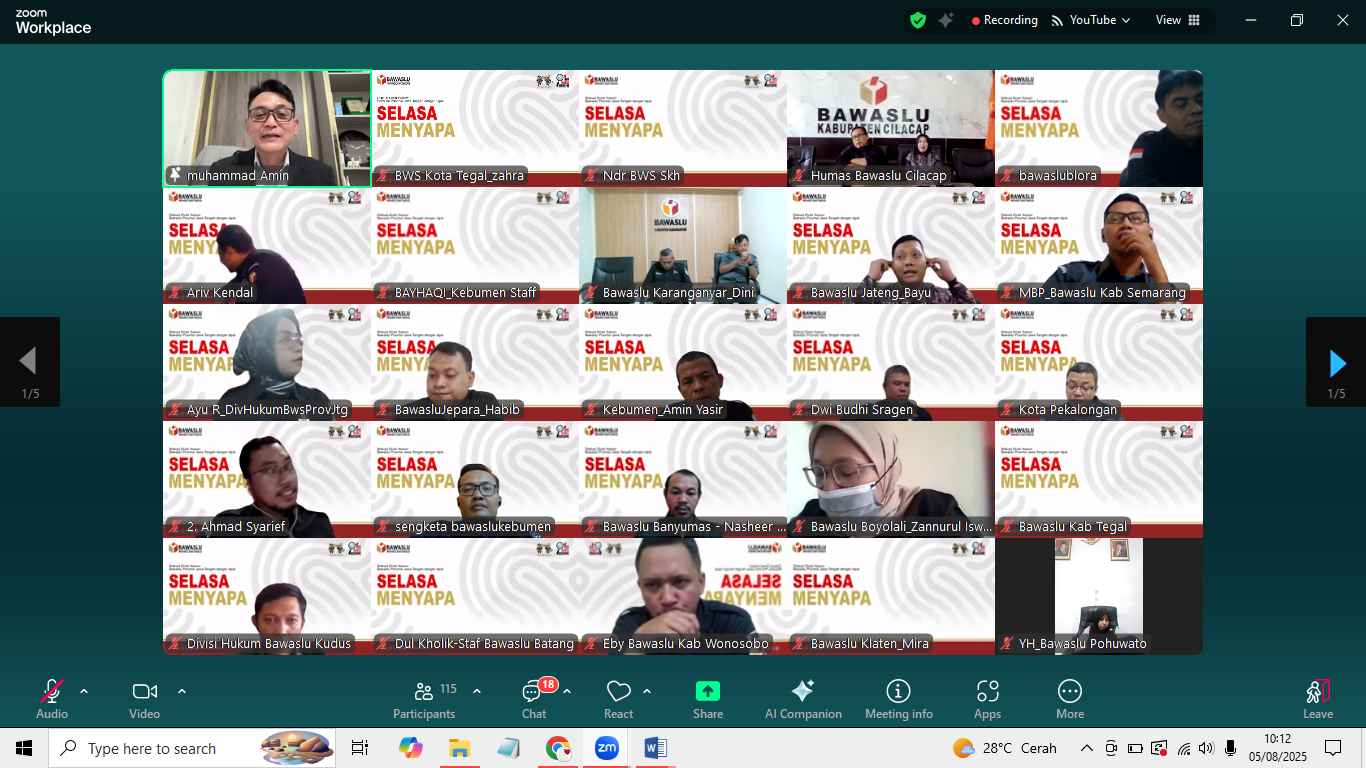Open the Participants panel
1366x768 pixels.
[424, 697]
